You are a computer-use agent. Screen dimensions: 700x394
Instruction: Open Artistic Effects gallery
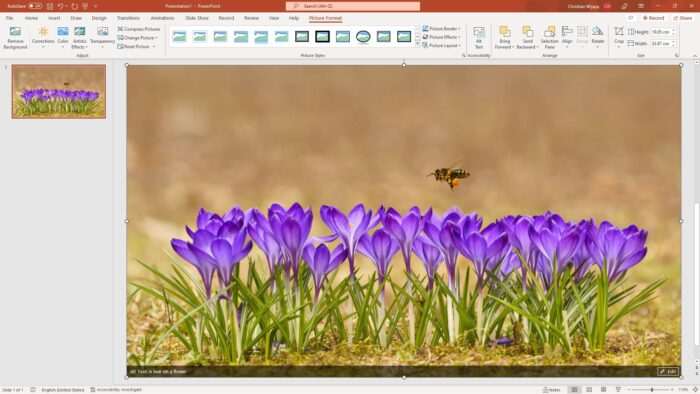[79, 37]
